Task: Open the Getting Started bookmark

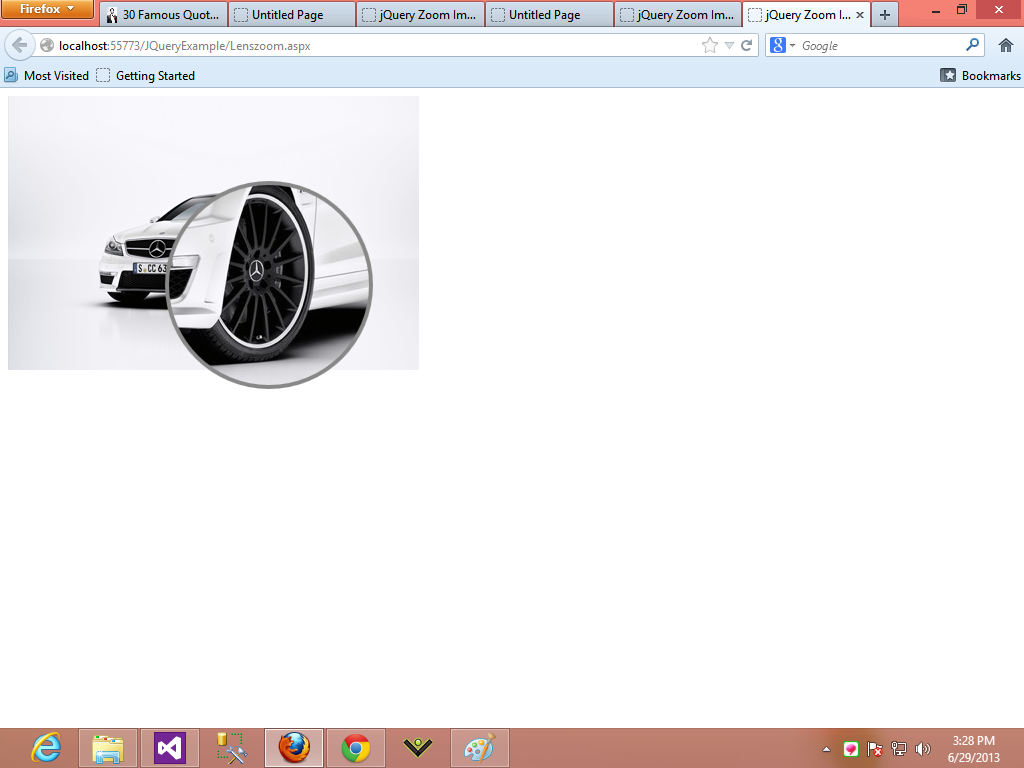Action: (x=146, y=76)
